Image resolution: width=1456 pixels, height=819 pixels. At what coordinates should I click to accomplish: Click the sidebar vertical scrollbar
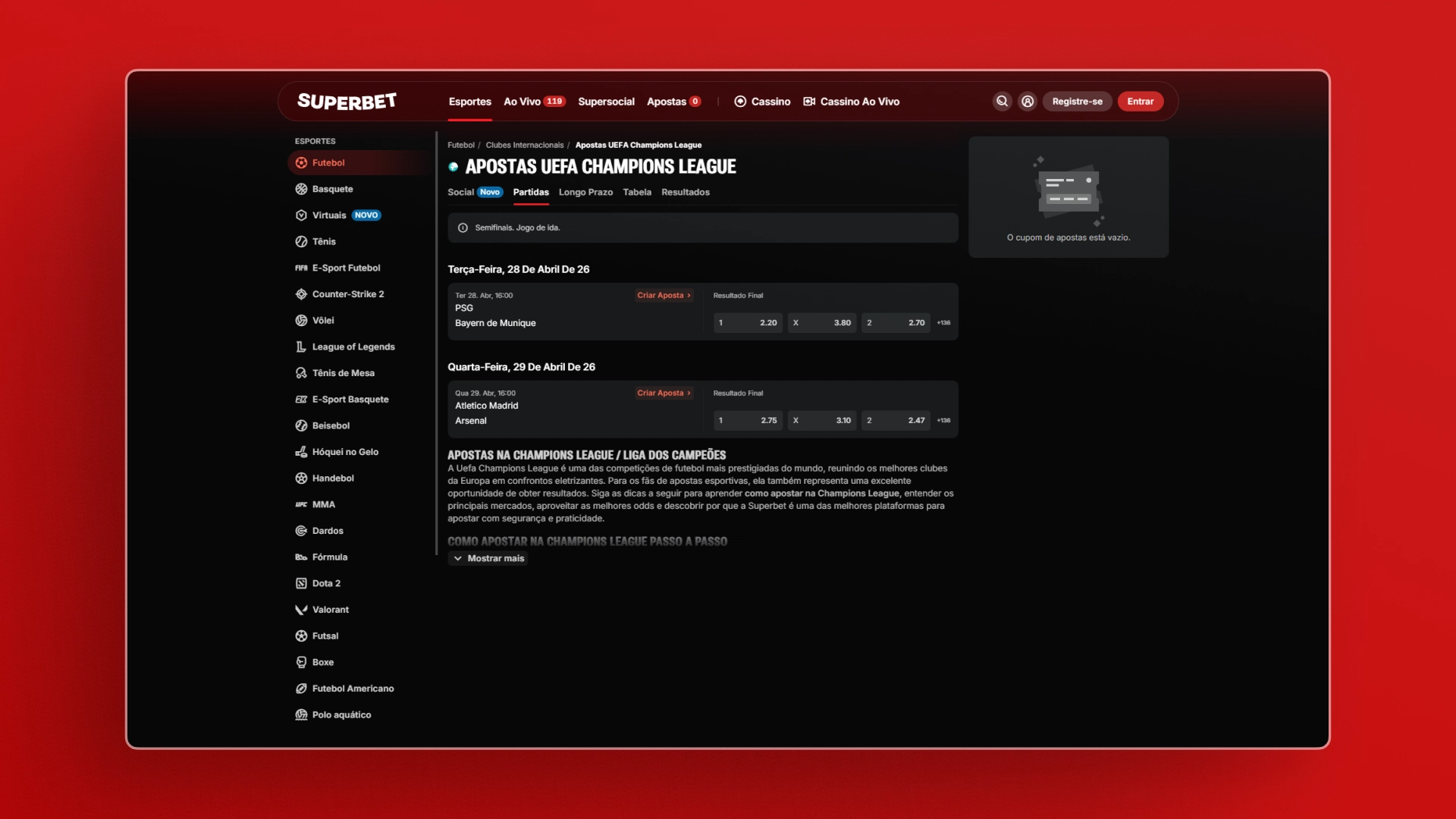437,344
